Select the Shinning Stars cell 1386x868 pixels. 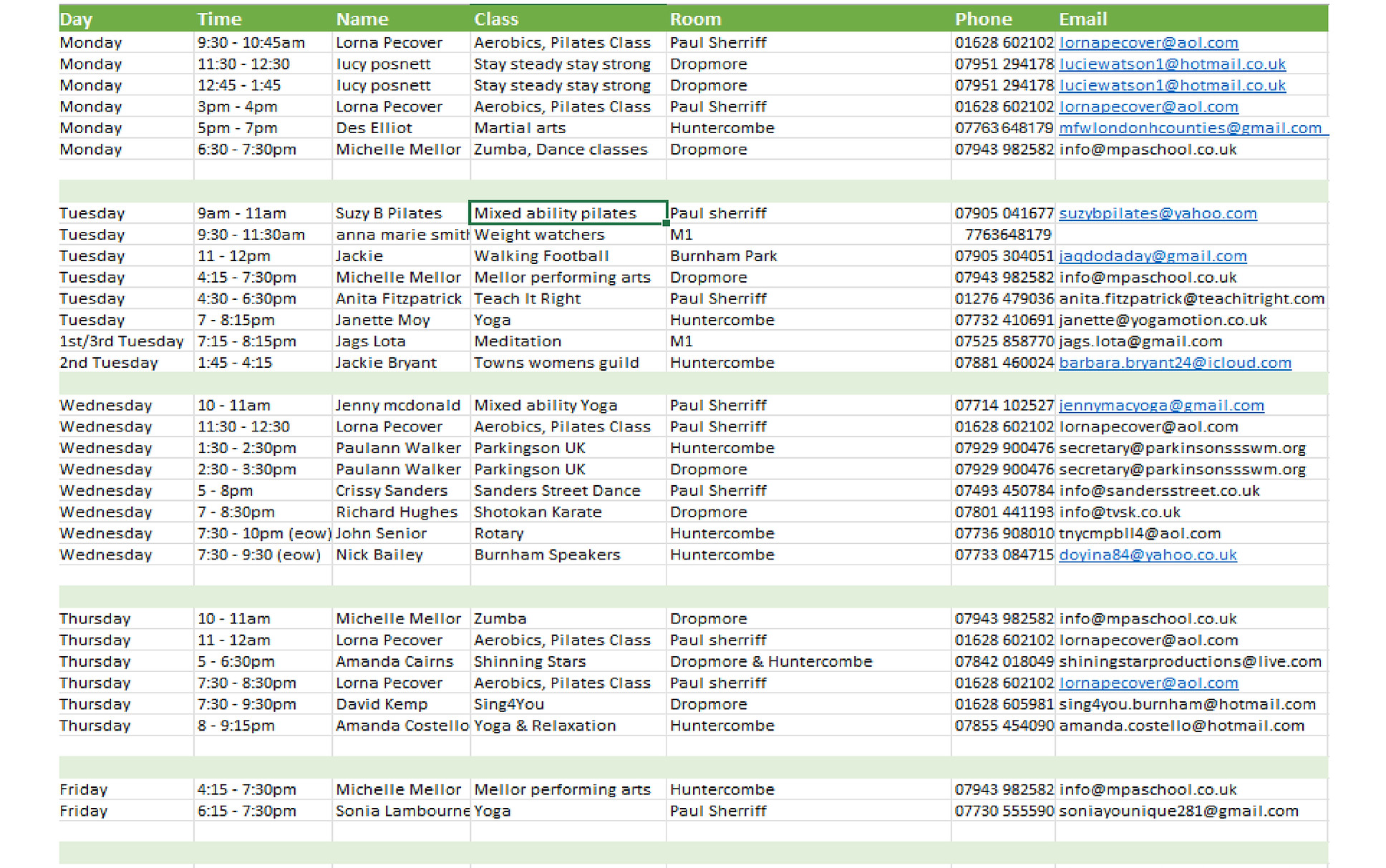coord(568,662)
